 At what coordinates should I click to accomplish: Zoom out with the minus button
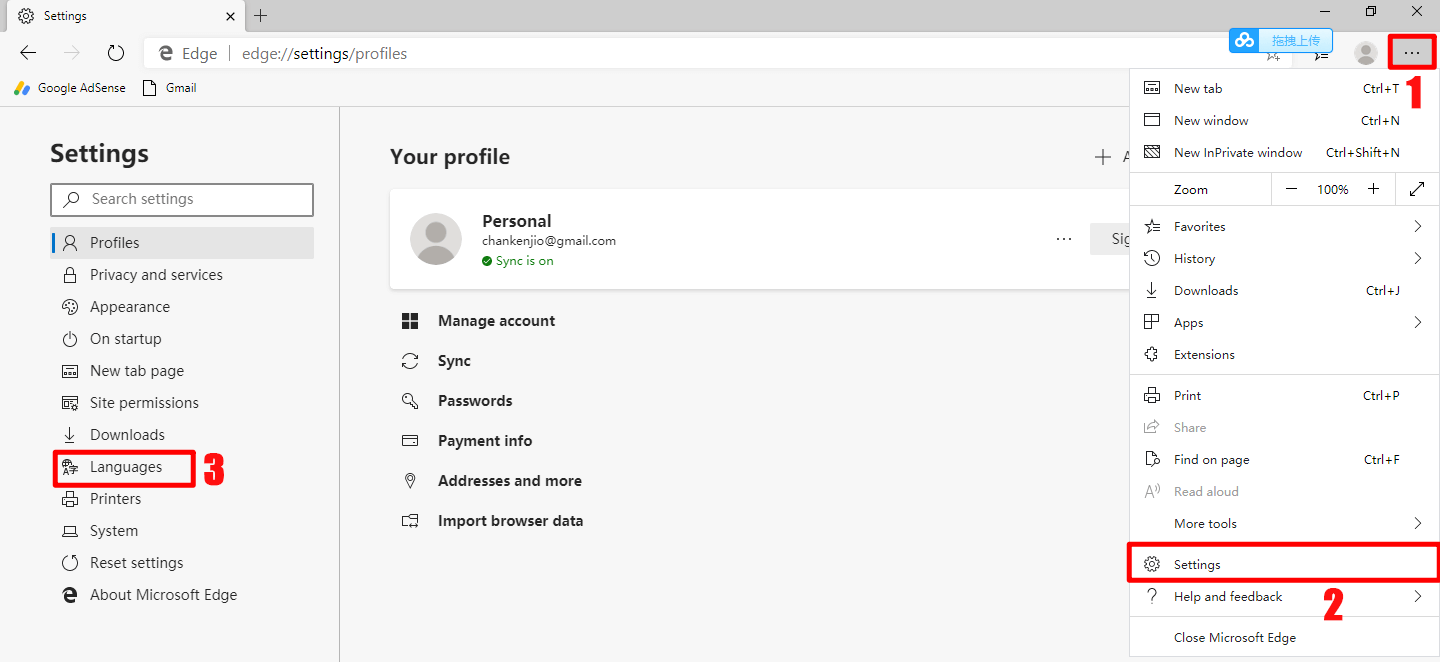coord(1292,189)
